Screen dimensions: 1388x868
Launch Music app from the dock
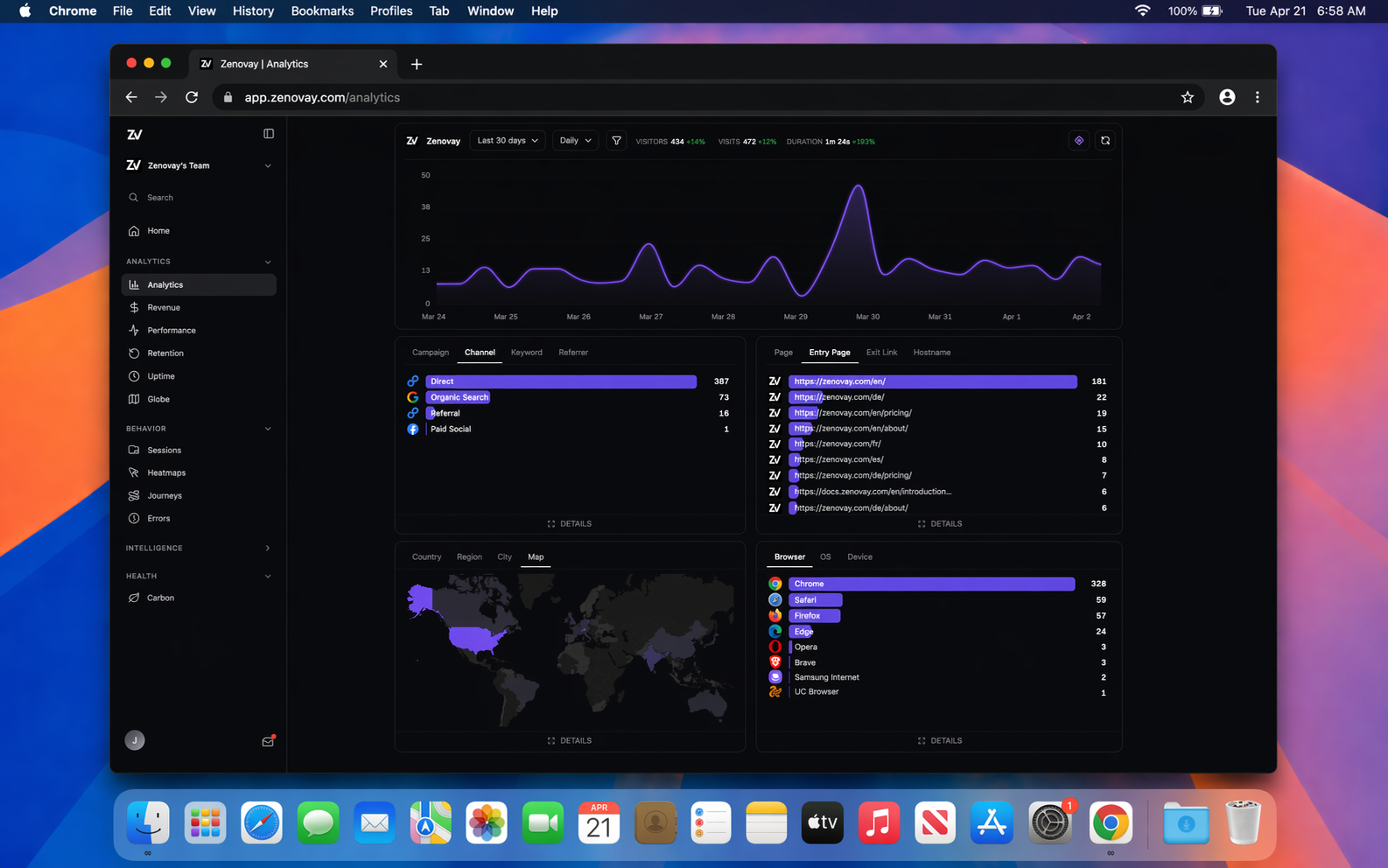(x=879, y=822)
